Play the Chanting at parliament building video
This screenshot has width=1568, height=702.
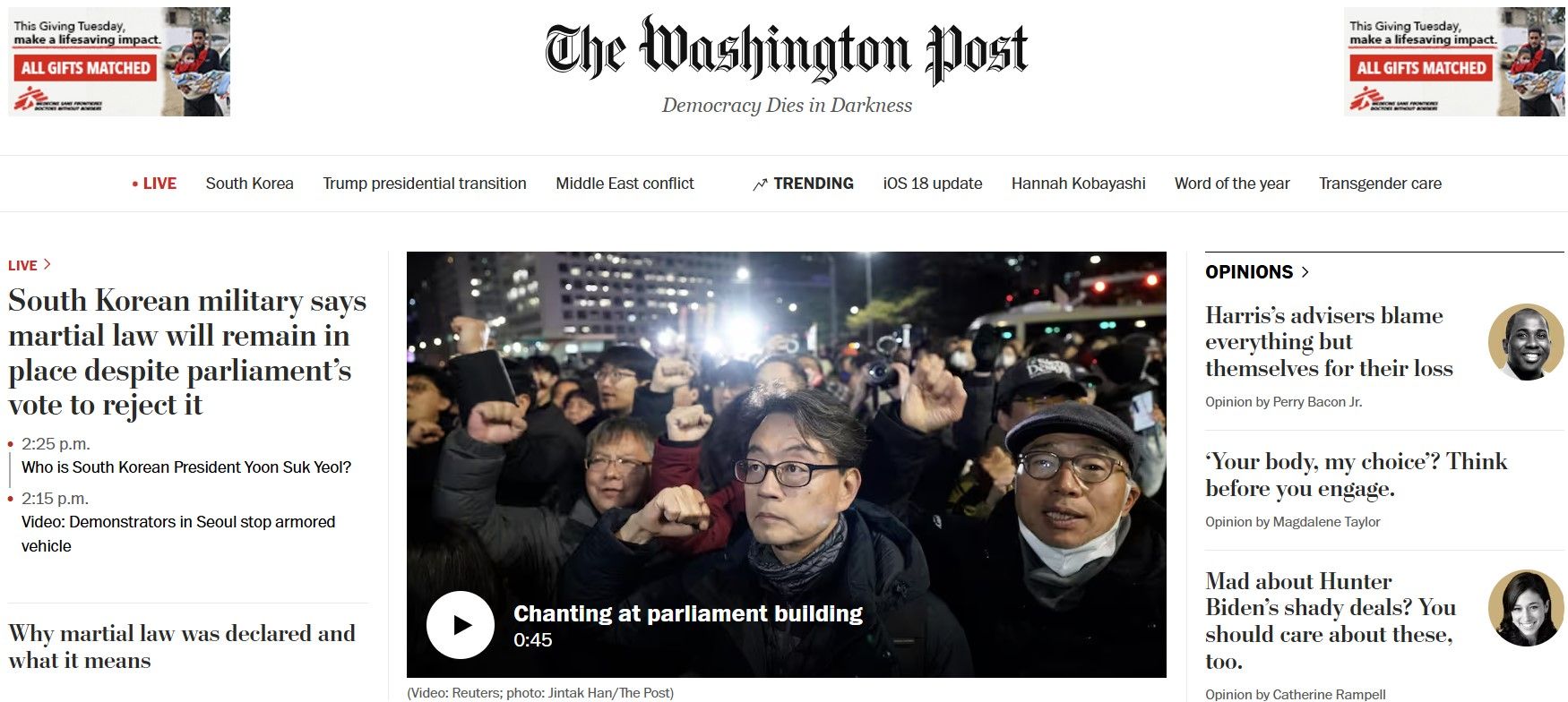(460, 625)
